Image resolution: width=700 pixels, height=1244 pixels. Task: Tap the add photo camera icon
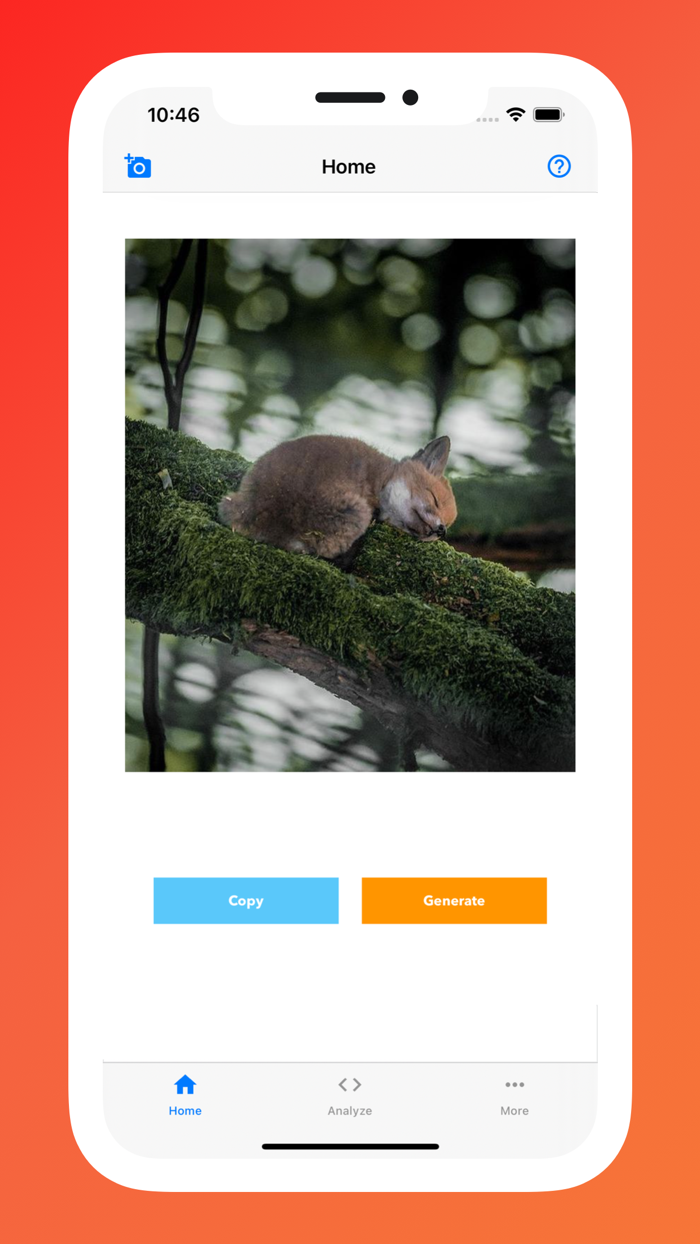[138, 166]
